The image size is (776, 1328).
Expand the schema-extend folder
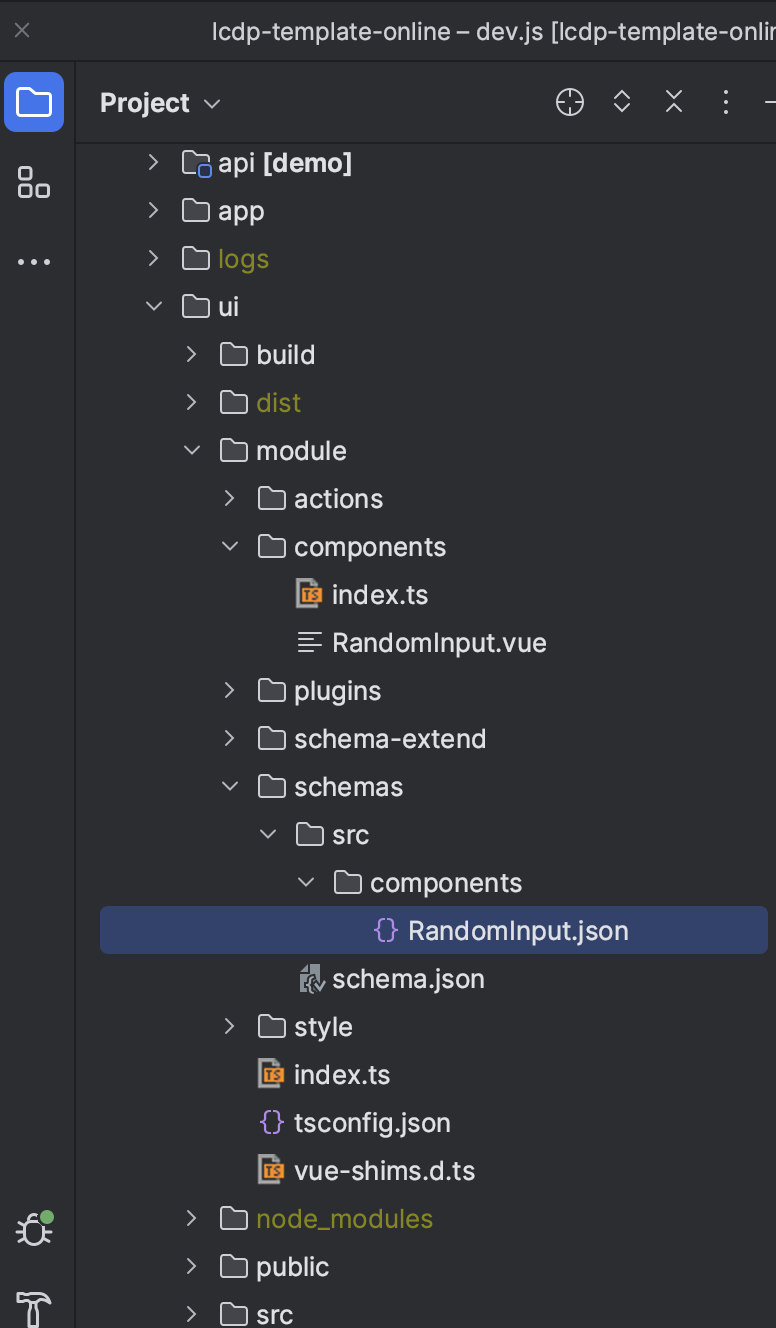pyautogui.click(x=229, y=738)
